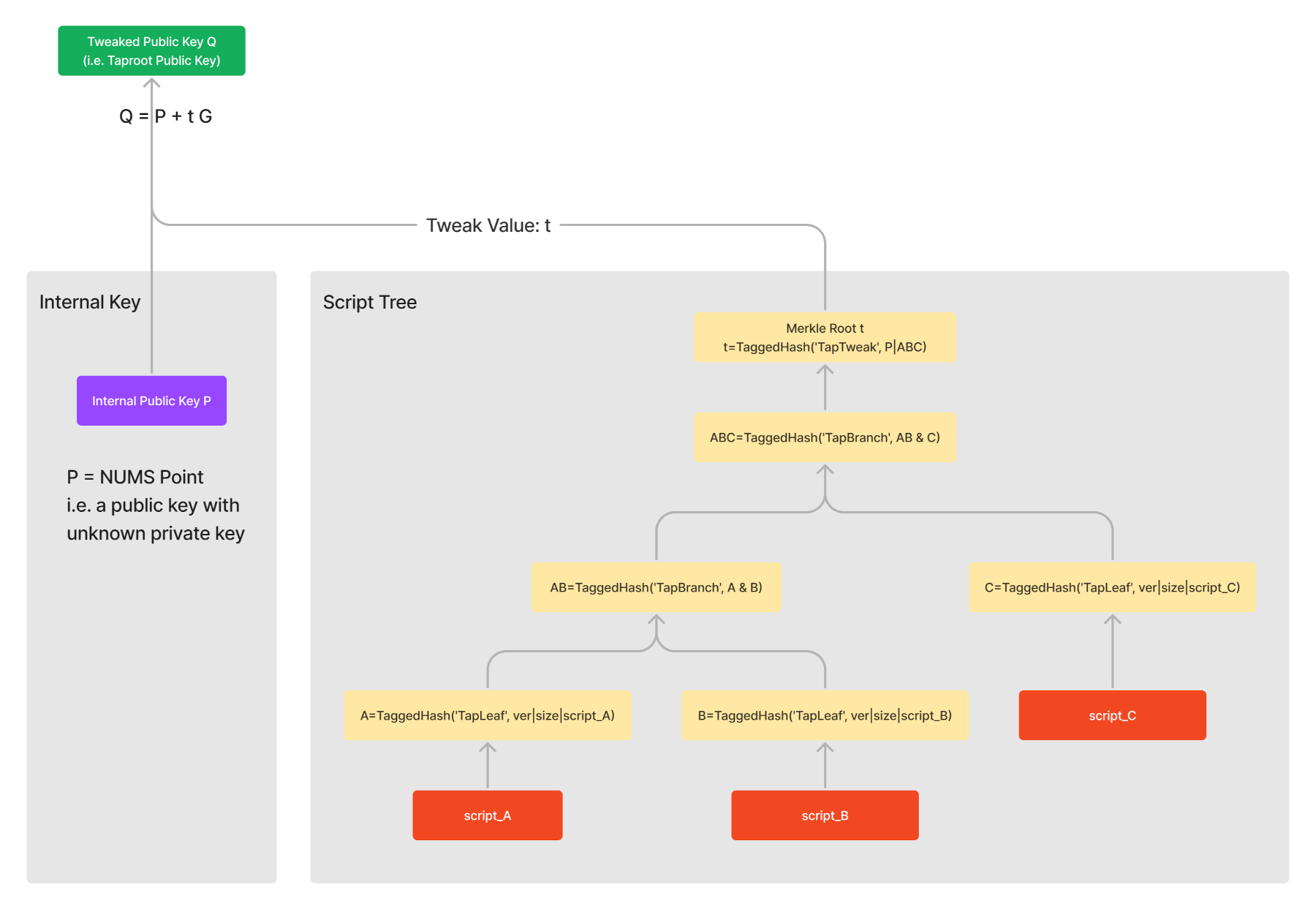The image size is (1316, 909).
Task: Click the A TapLeaf hash node
Action: (x=487, y=715)
